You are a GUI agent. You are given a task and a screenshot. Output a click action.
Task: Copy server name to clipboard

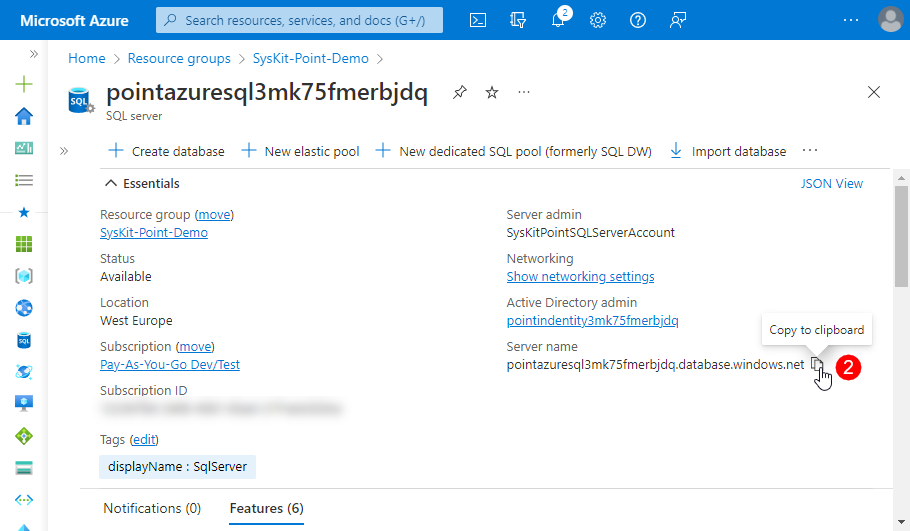[x=817, y=364]
